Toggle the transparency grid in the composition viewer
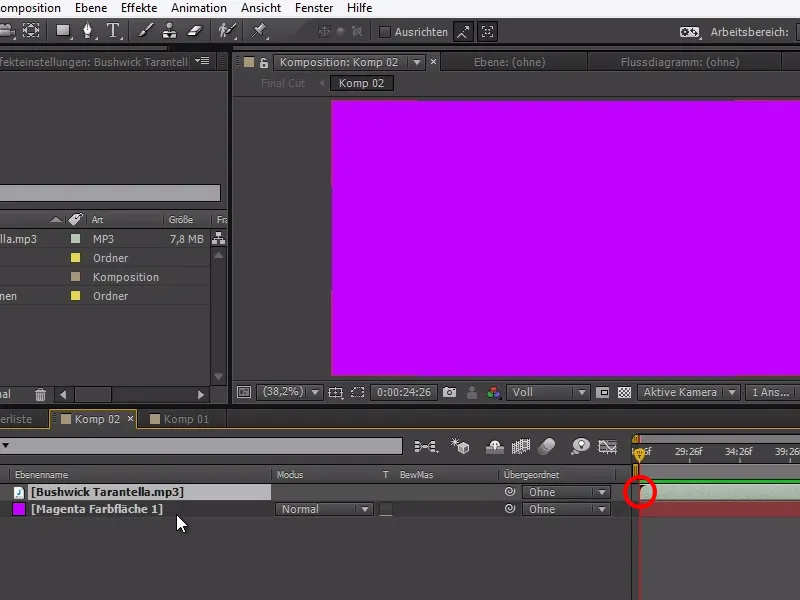Viewport: 800px width, 600px height. pos(625,392)
